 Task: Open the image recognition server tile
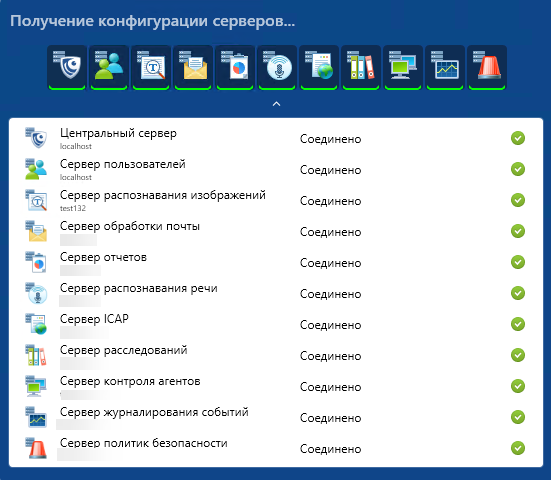(x=151, y=67)
